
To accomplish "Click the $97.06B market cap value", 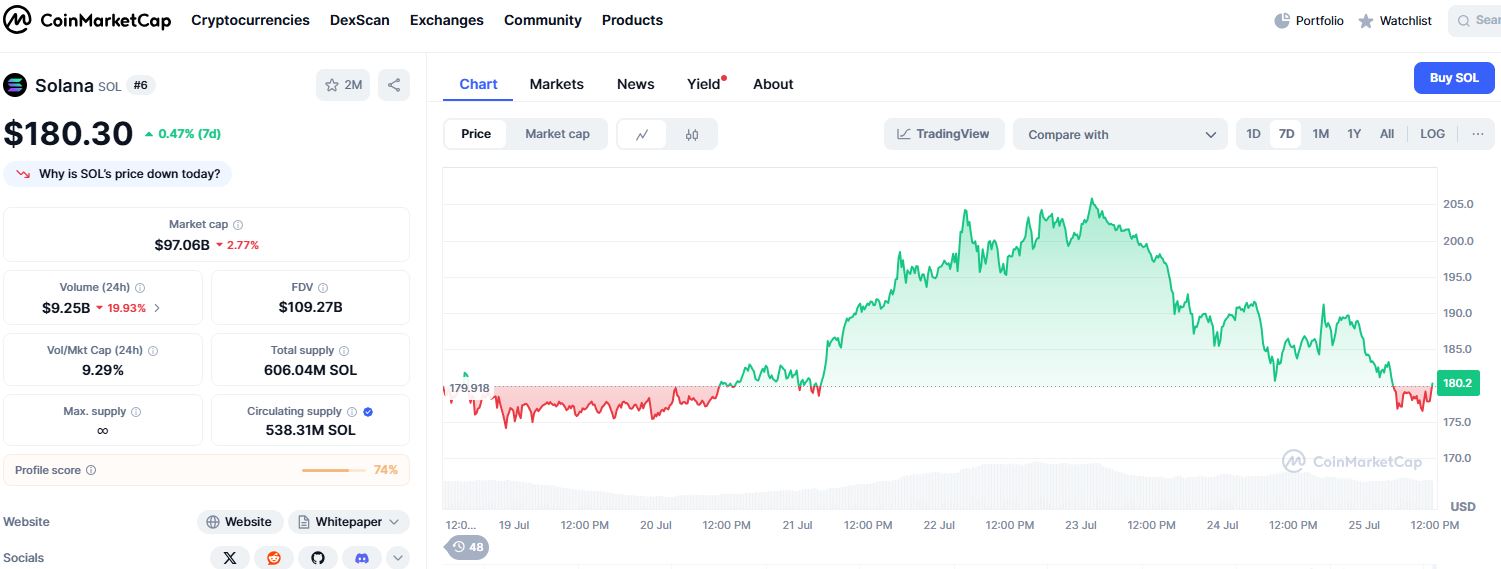I will tap(182, 245).
